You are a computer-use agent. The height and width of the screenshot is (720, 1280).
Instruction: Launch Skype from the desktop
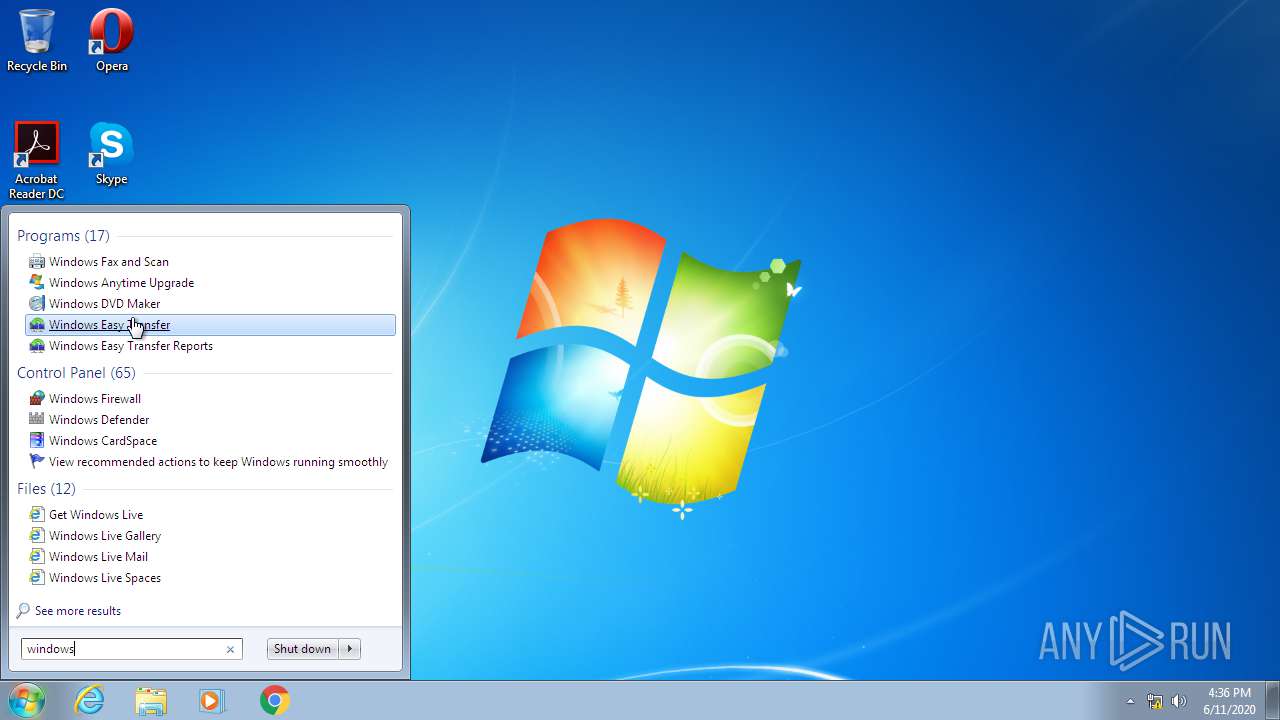click(111, 153)
